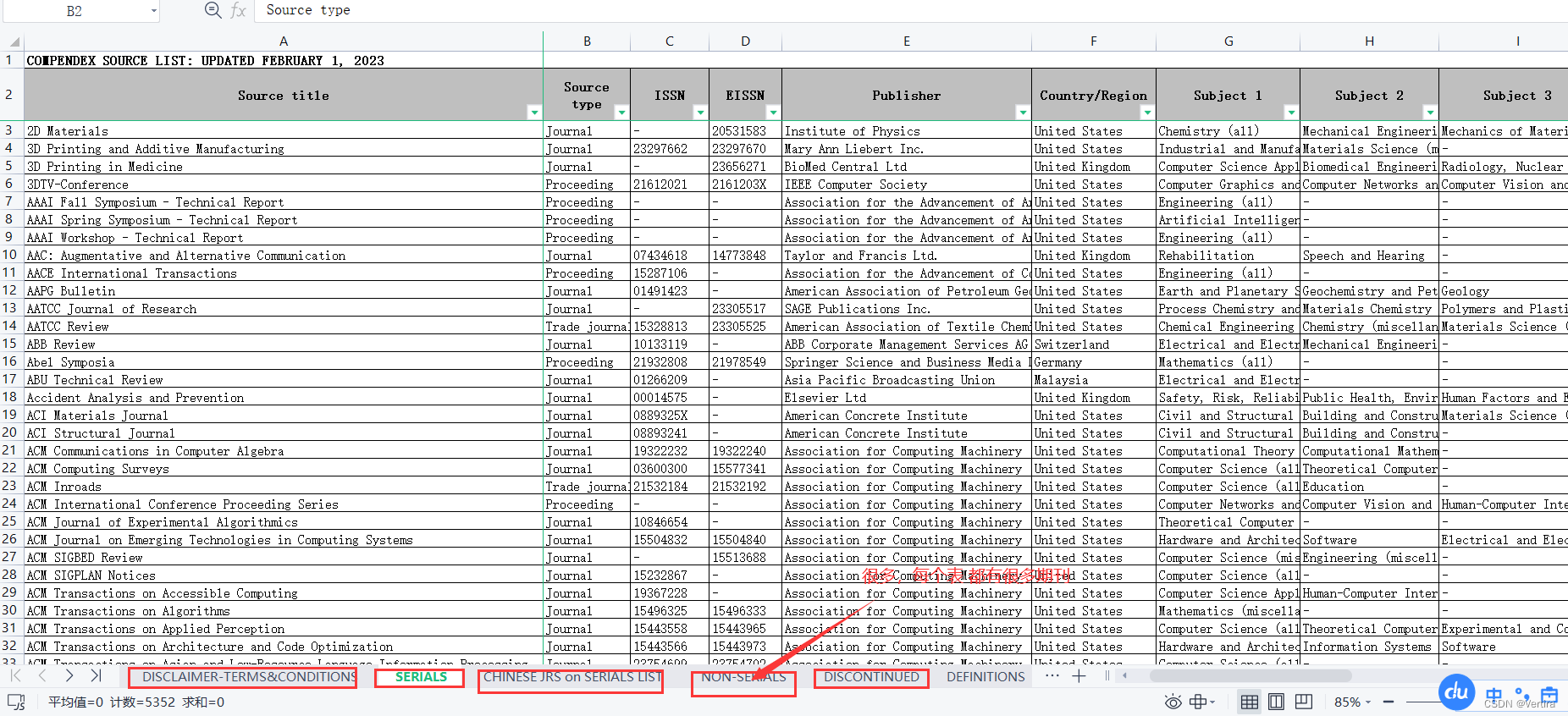The height and width of the screenshot is (716, 1568).
Task: Open the DEFINITIONS sheet tab
Action: click(x=986, y=676)
